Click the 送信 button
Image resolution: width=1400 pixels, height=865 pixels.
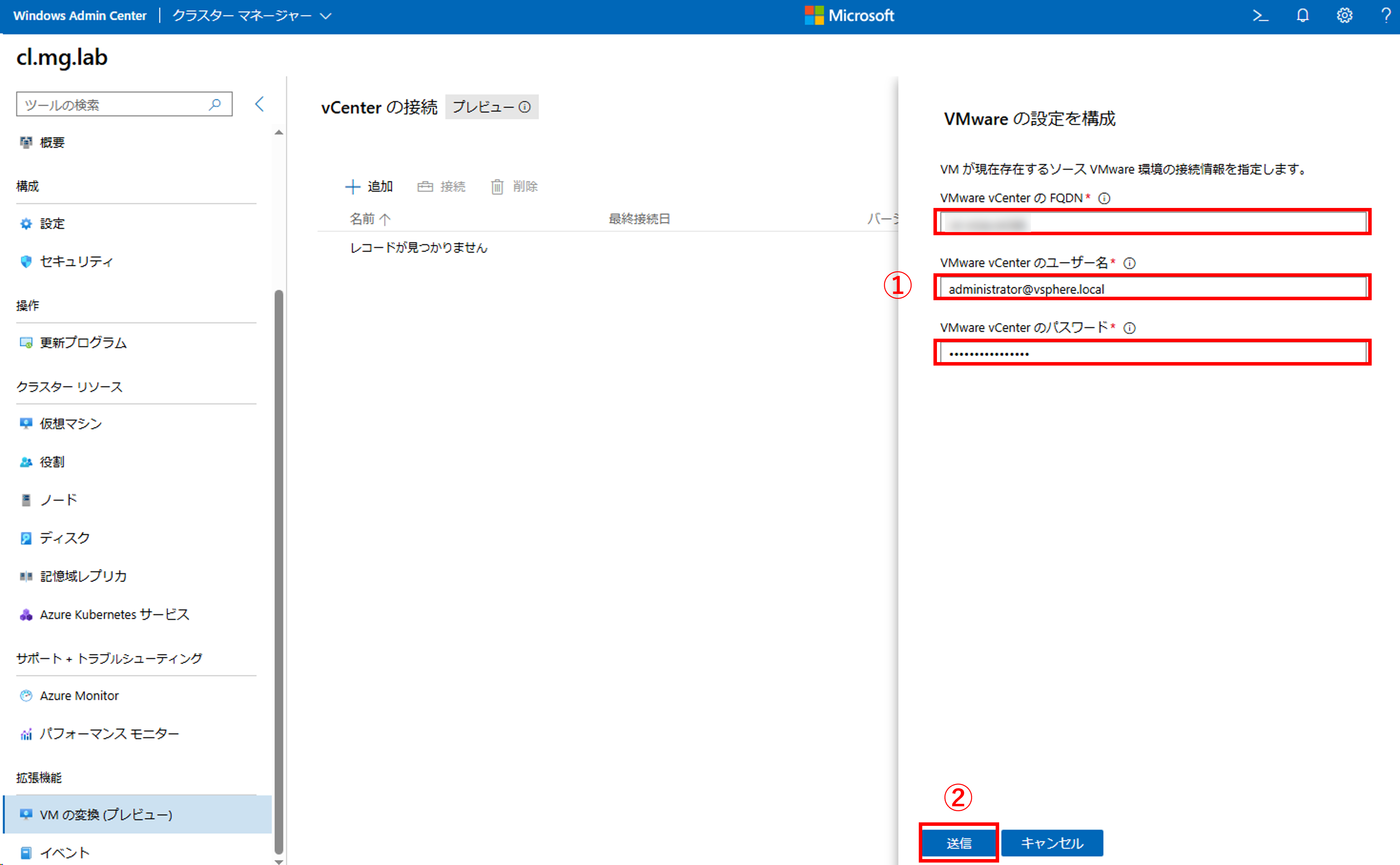coord(959,843)
